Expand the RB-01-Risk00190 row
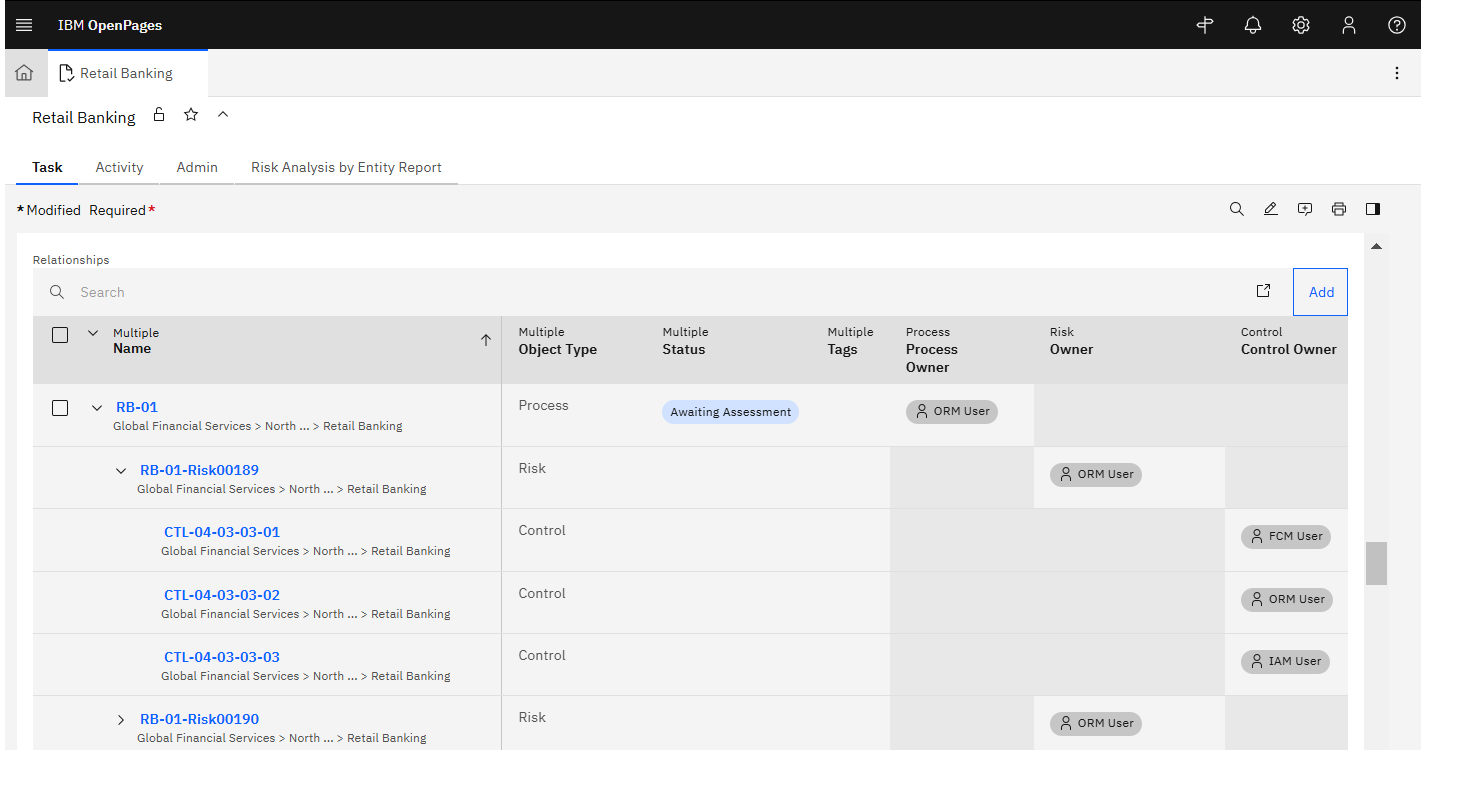 pos(121,719)
